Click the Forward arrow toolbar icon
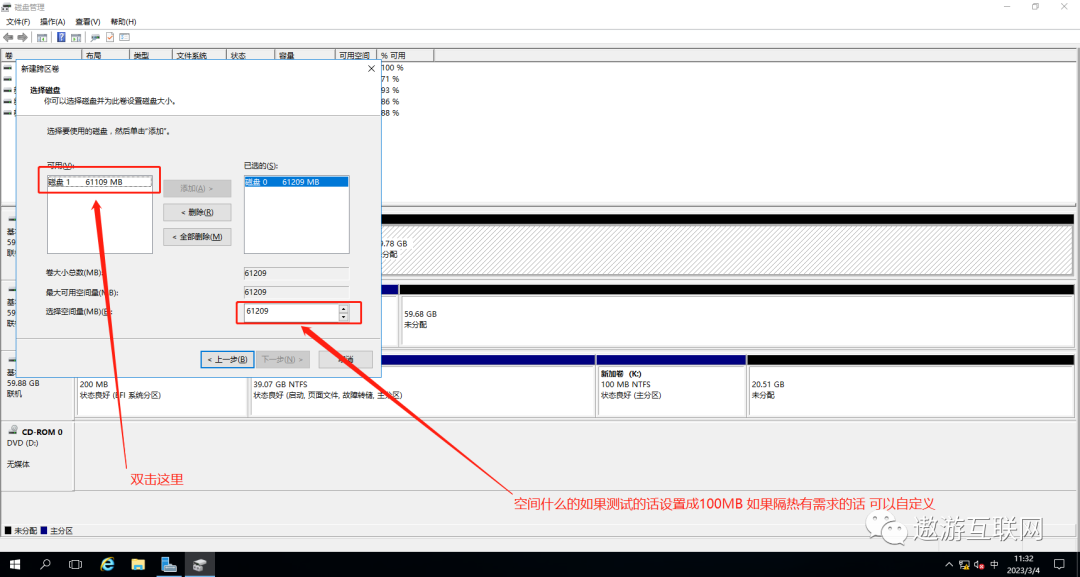This screenshot has height=577, width=1080. click(22, 37)
